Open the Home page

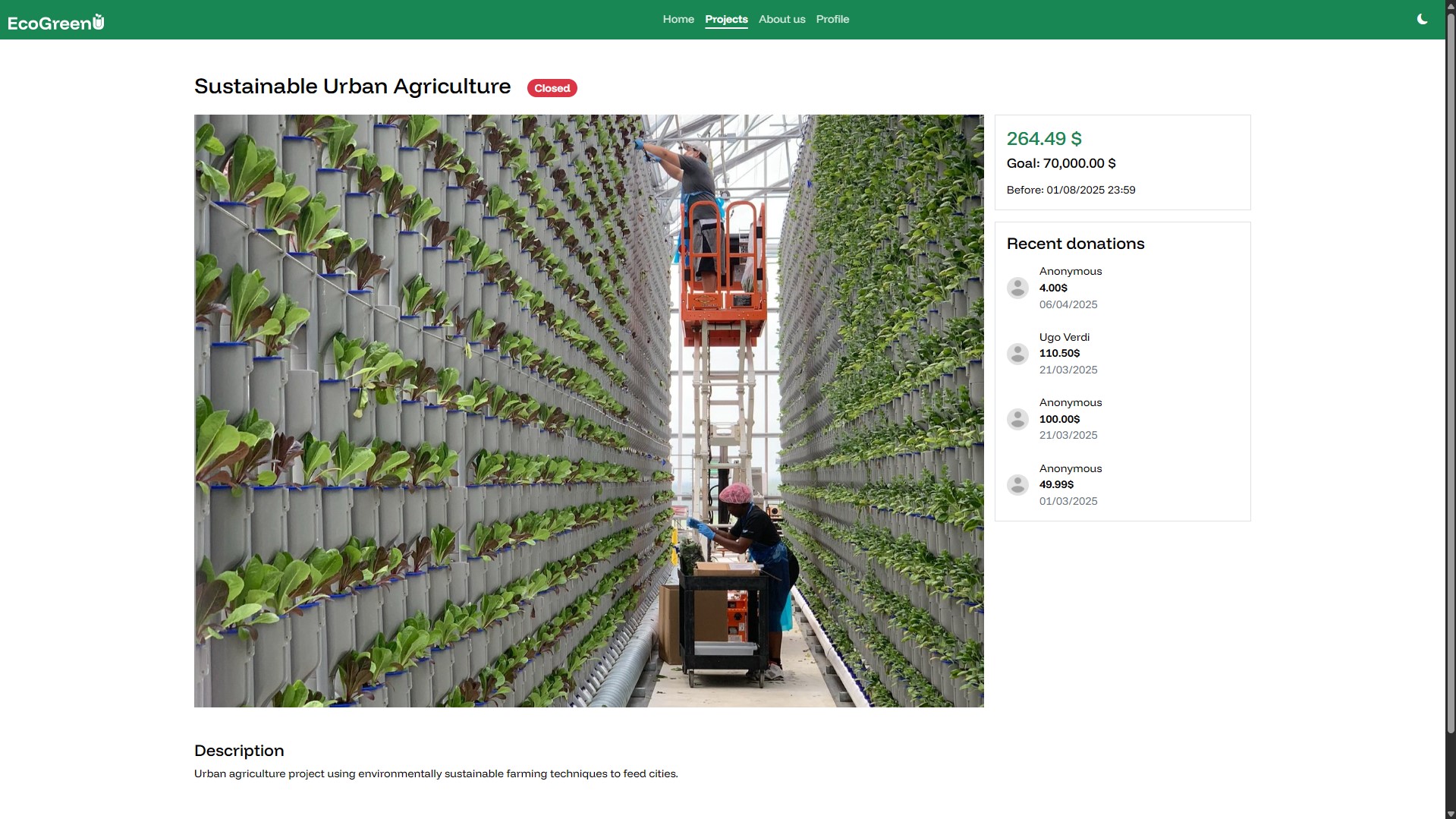point(678,20)
